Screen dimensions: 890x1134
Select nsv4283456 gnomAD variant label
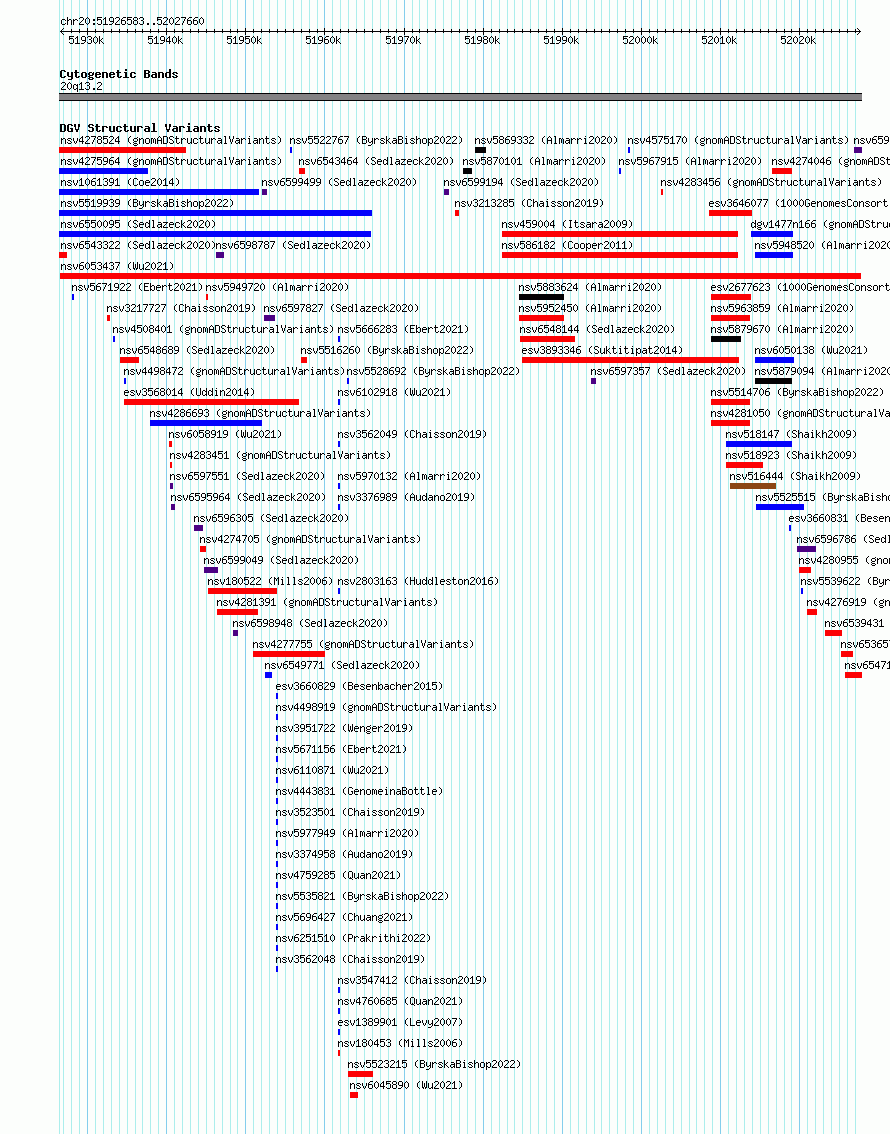point(771,182)
